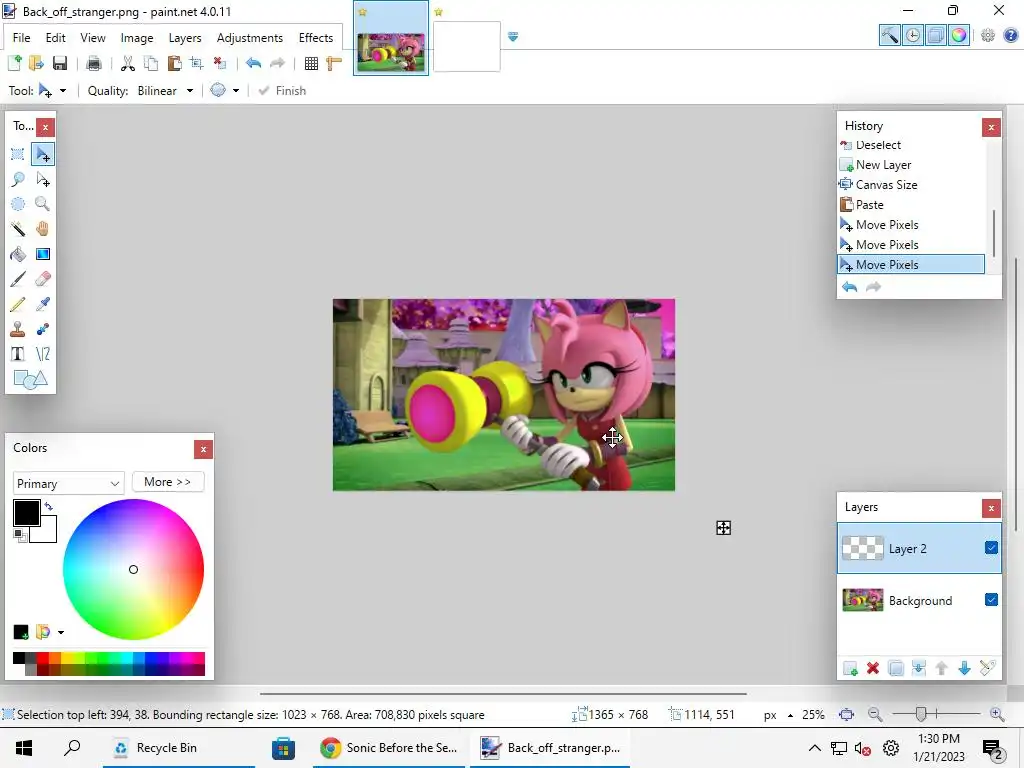Open the palette options dropdown arrow
Screen dimensions: 1024x768
pyautogui.click(x=61, y=632)
